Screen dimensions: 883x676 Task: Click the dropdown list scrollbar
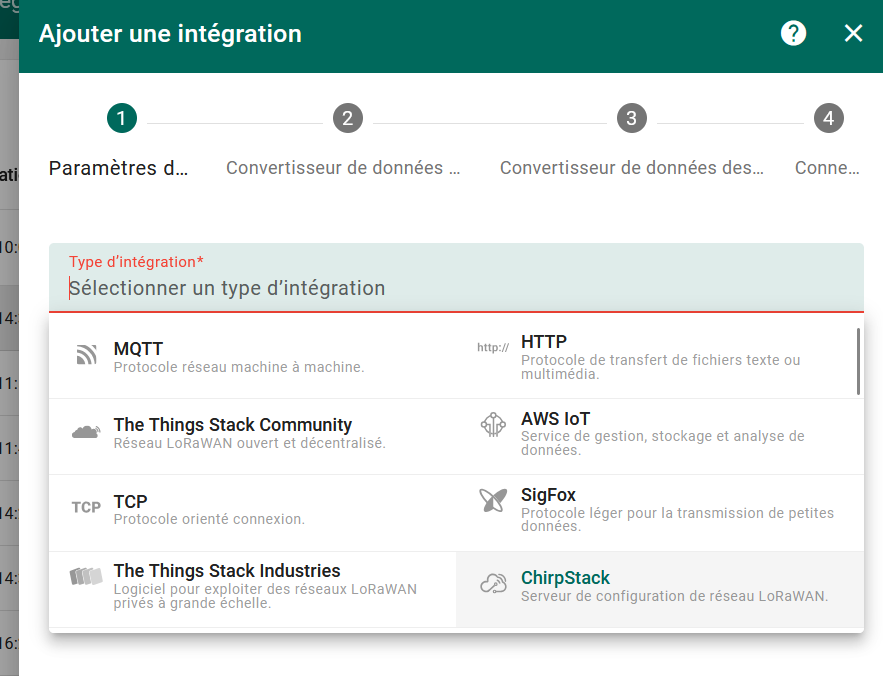858,362
